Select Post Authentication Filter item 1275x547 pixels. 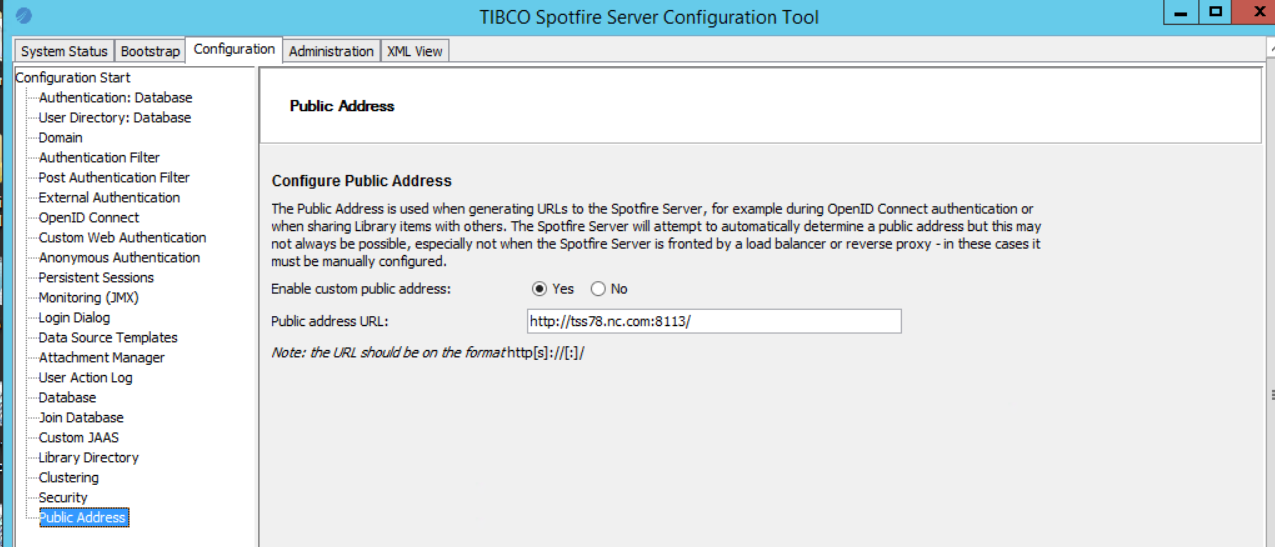(114, 178)
